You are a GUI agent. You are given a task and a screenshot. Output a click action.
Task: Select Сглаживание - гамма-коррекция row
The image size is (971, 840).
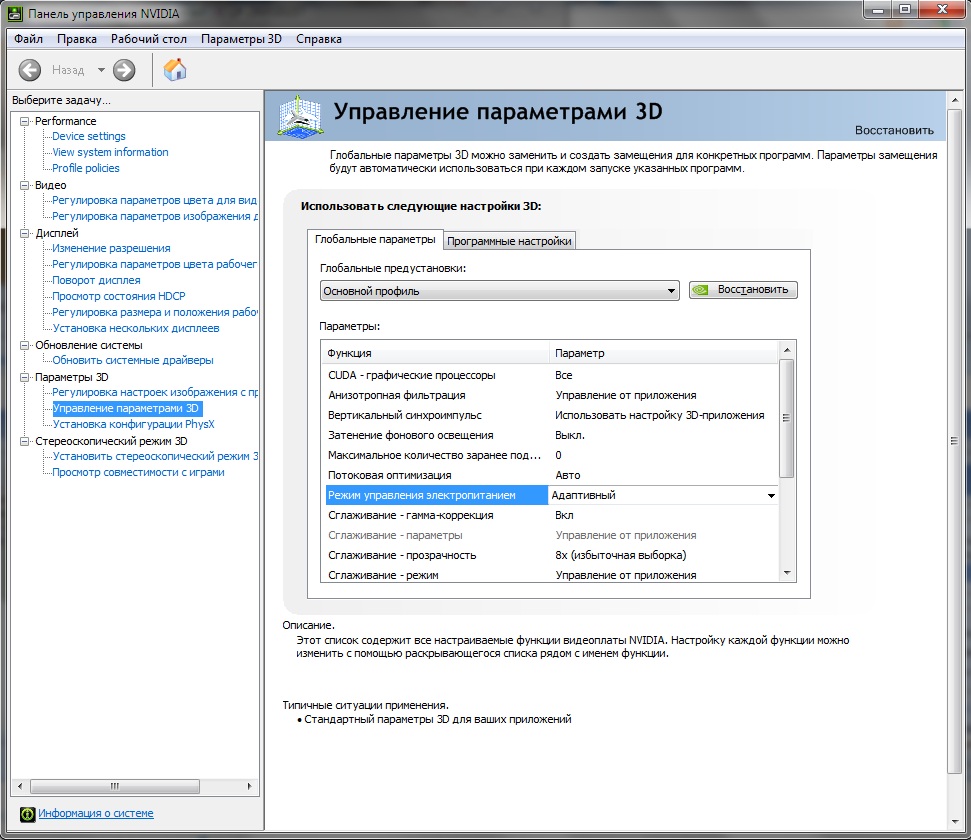click(551, 515)
